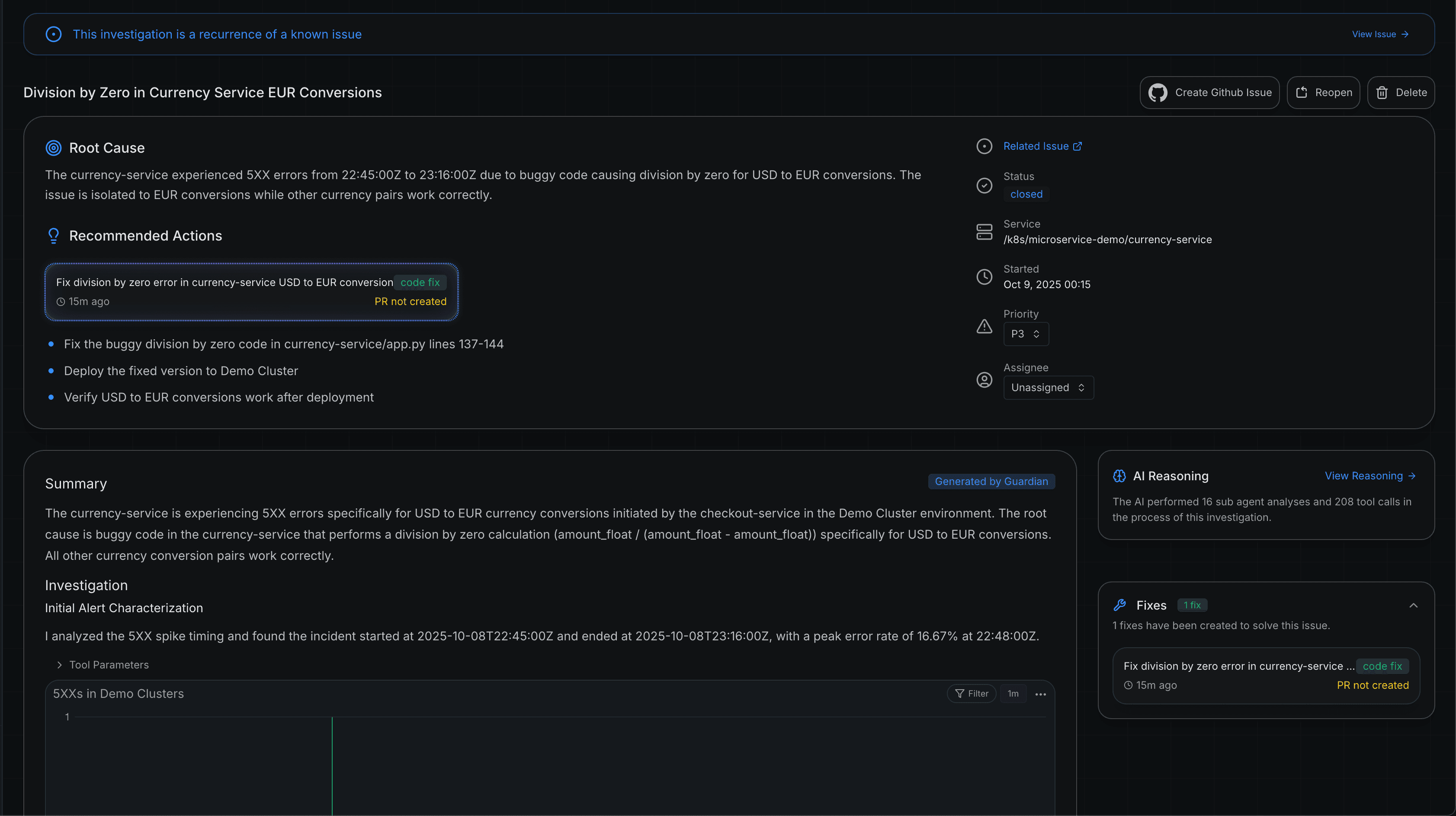This screenshot has width=1456, height=816.
Task: Click the Related Issue circle icon
Action: coord(984,147)
